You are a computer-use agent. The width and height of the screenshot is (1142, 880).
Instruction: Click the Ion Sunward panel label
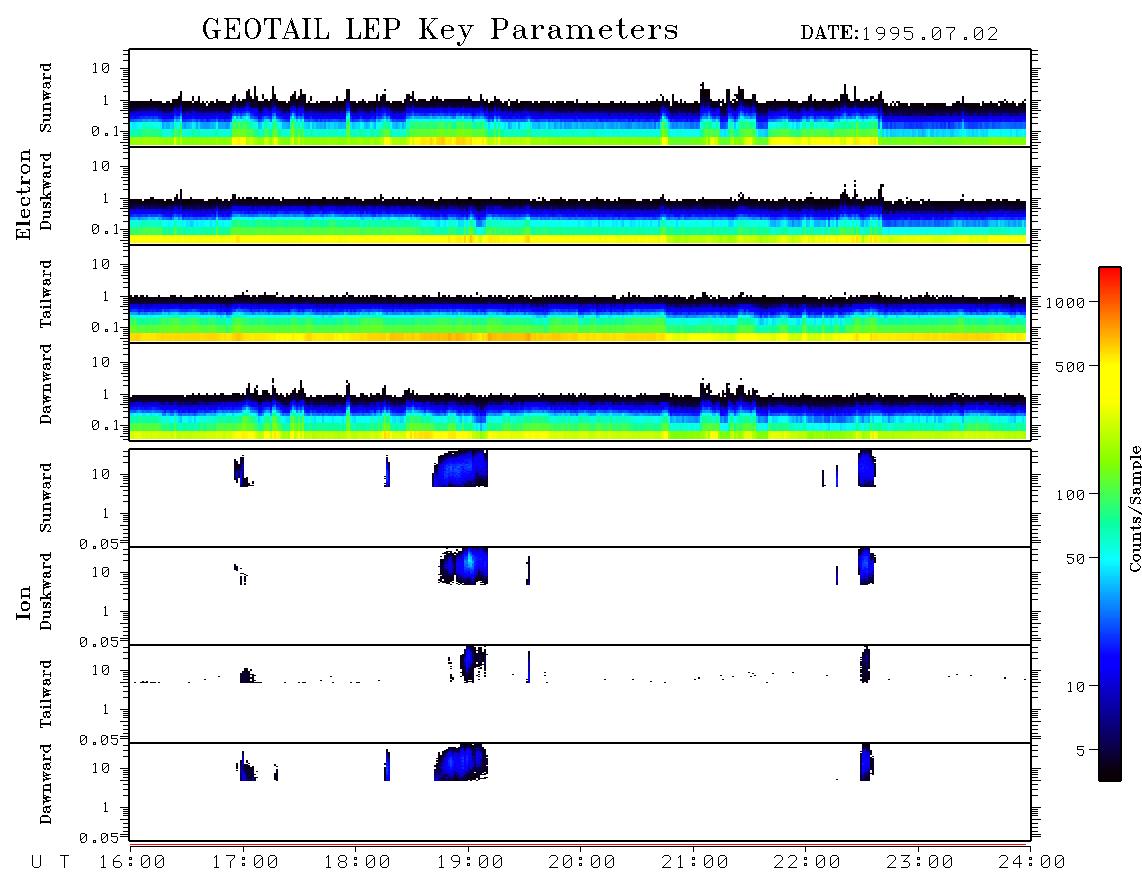pos(46,498)
